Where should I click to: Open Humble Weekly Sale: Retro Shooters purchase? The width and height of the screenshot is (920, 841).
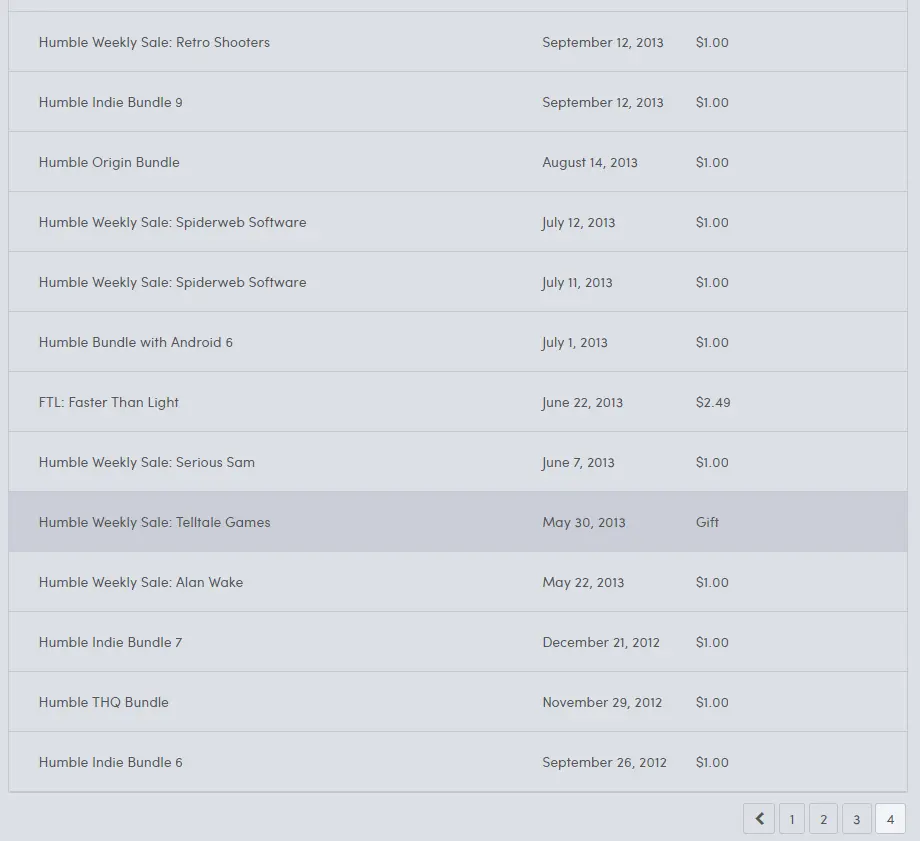[x=458, y=42]
